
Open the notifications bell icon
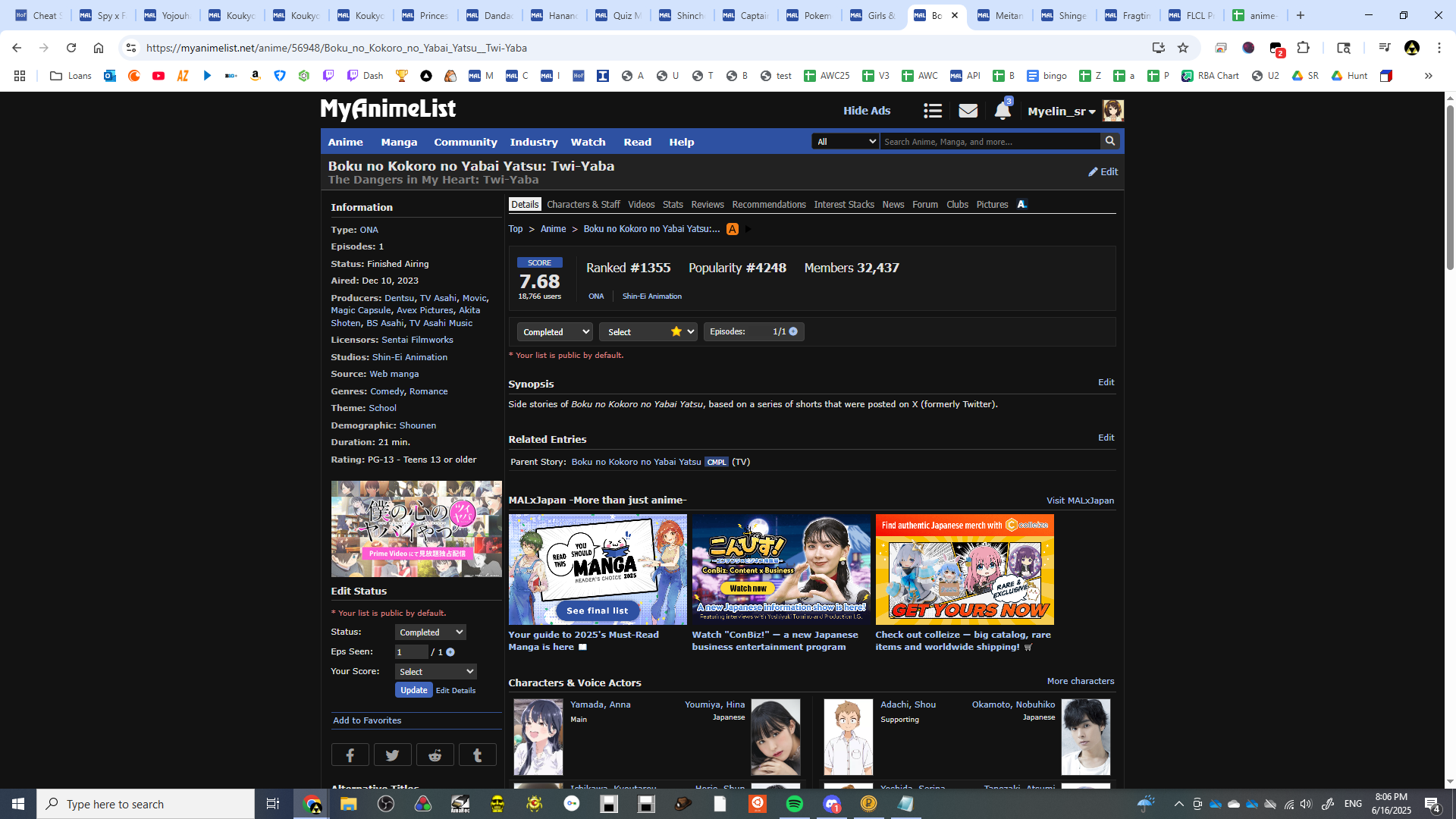pyautogui.click(x=1002, y=111)
